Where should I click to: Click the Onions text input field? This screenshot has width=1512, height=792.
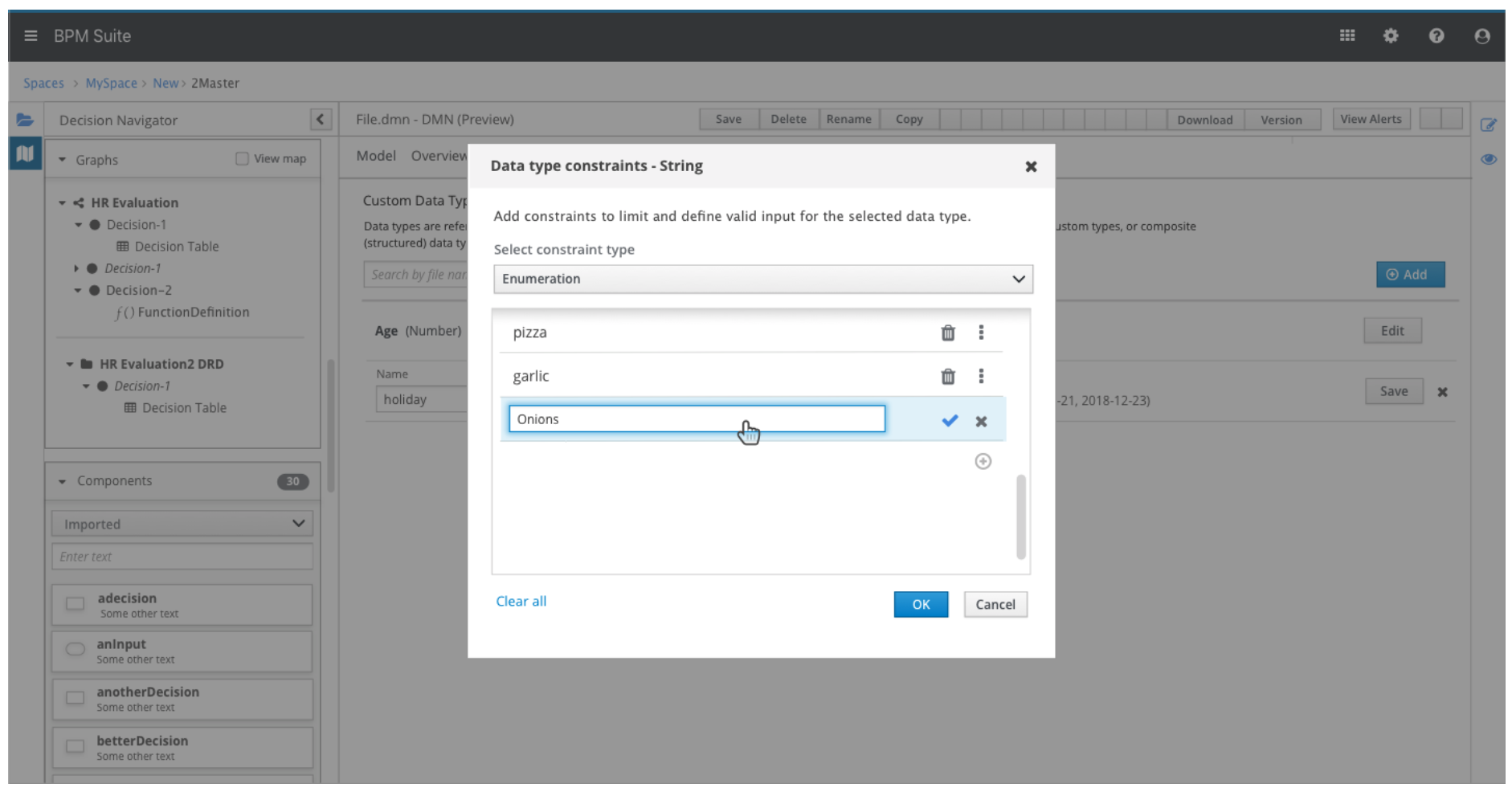click(x=696, y=418)
